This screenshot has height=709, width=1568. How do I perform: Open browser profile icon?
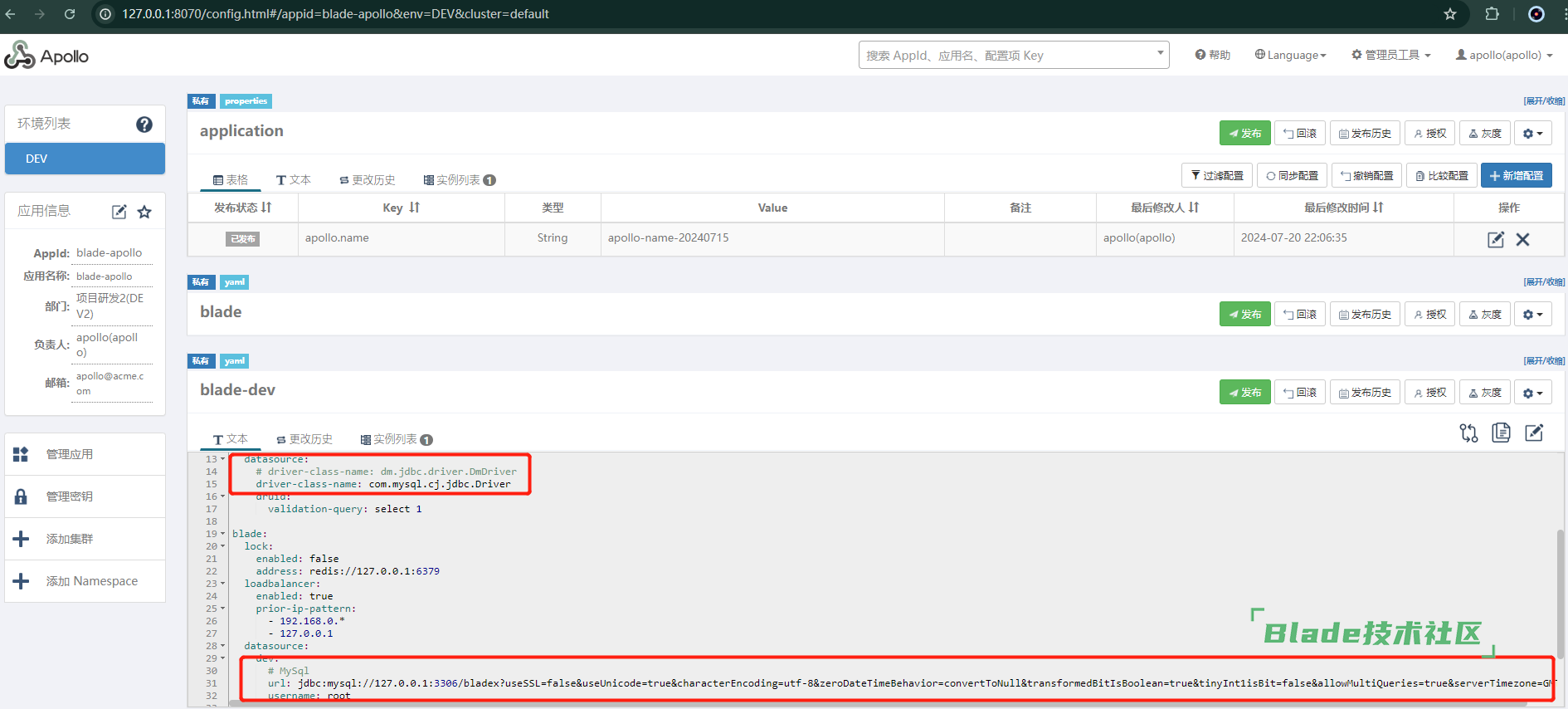pyautogui.click(x=1536, y=14)
